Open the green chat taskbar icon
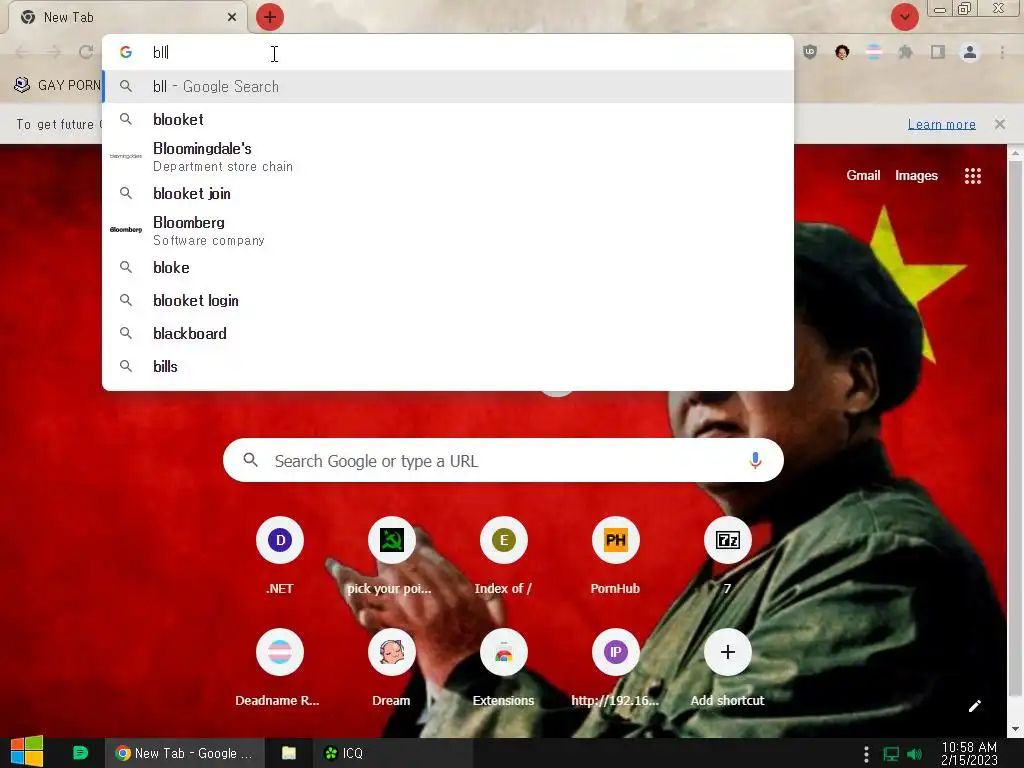This screenshot has width=1024, height=768. [80, 753]
